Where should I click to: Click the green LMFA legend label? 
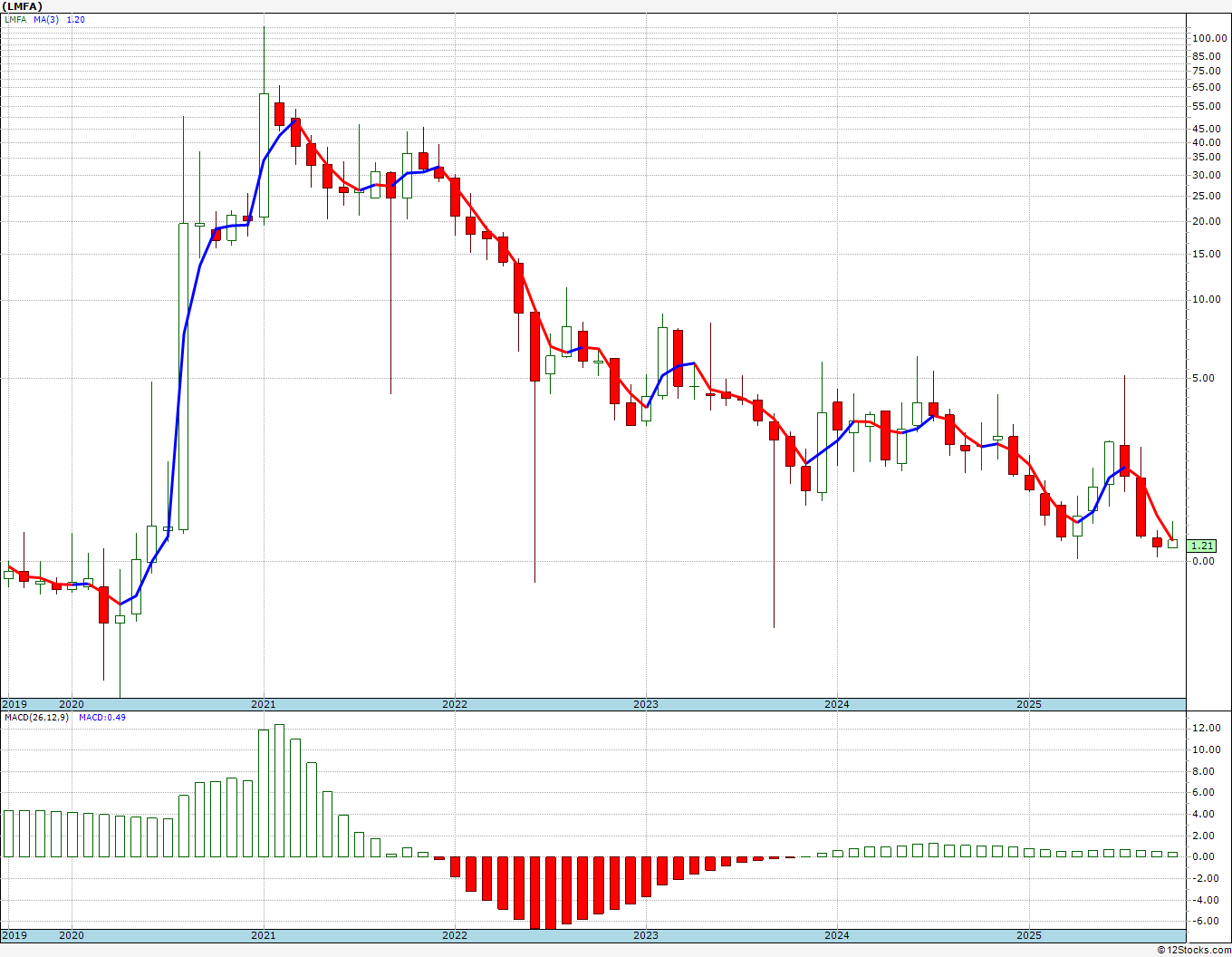(15, 20)
